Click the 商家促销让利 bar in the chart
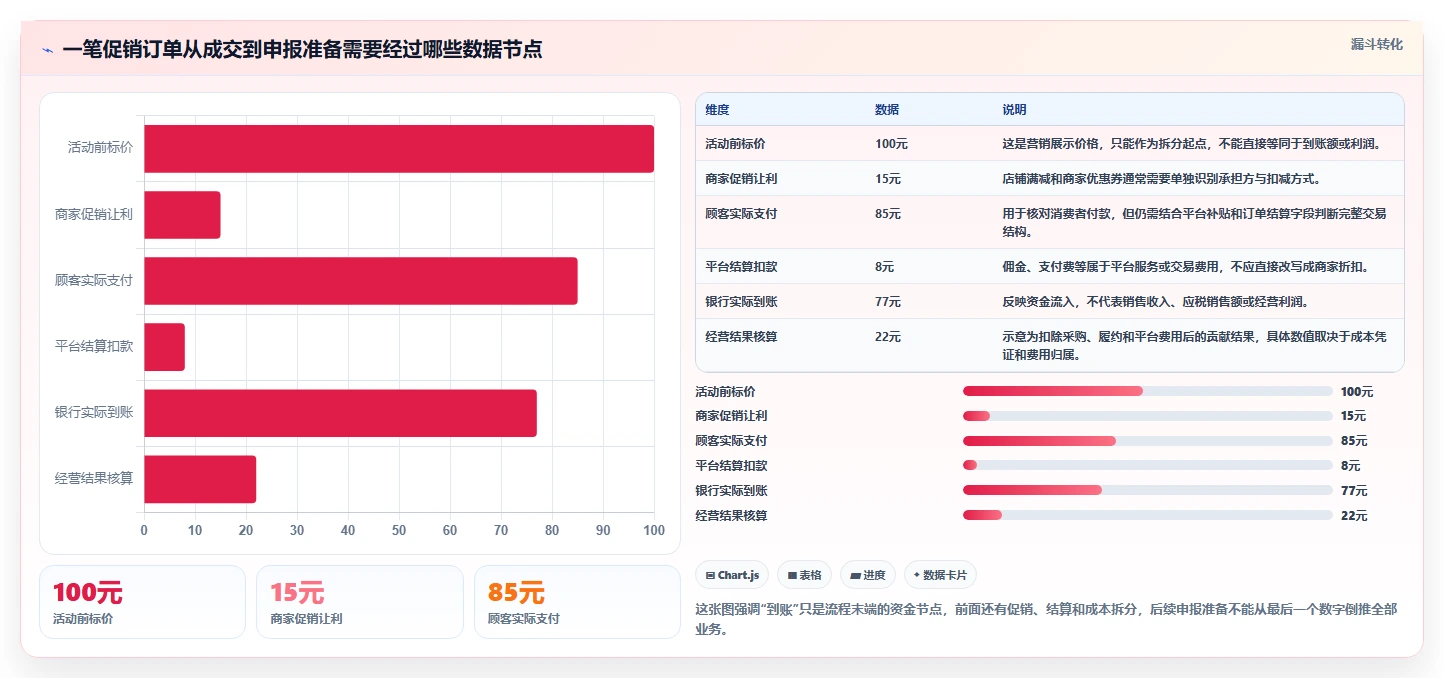1444x678 pixels. [182, 214]
